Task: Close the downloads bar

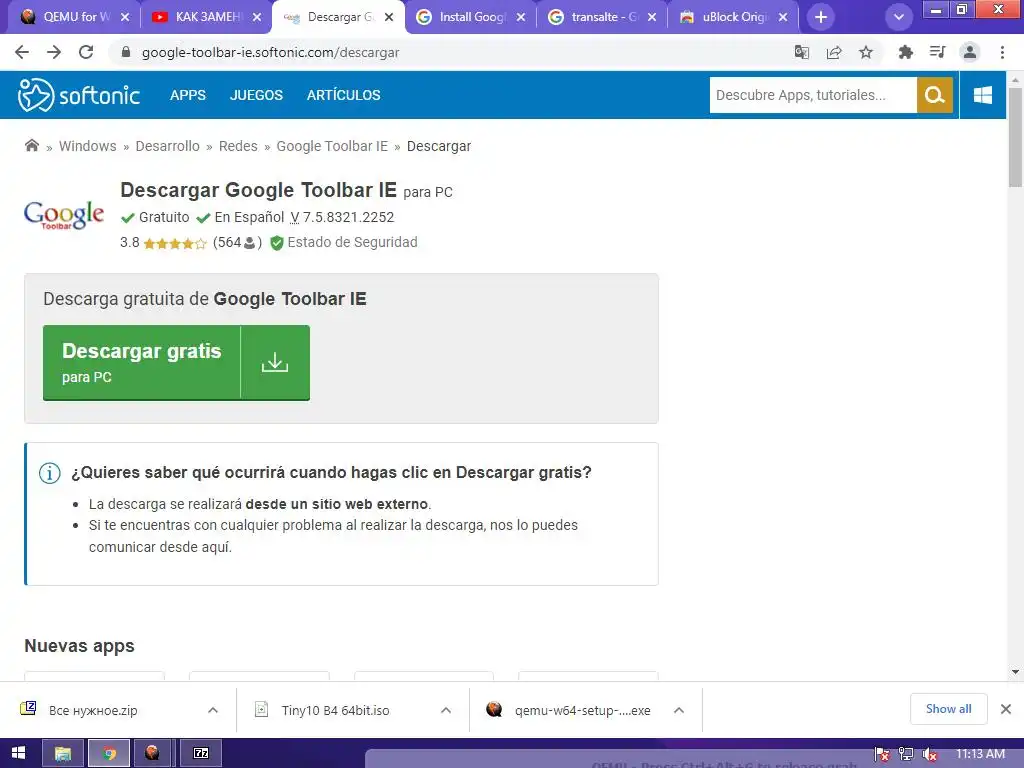Action: [x=1006, y=709]
